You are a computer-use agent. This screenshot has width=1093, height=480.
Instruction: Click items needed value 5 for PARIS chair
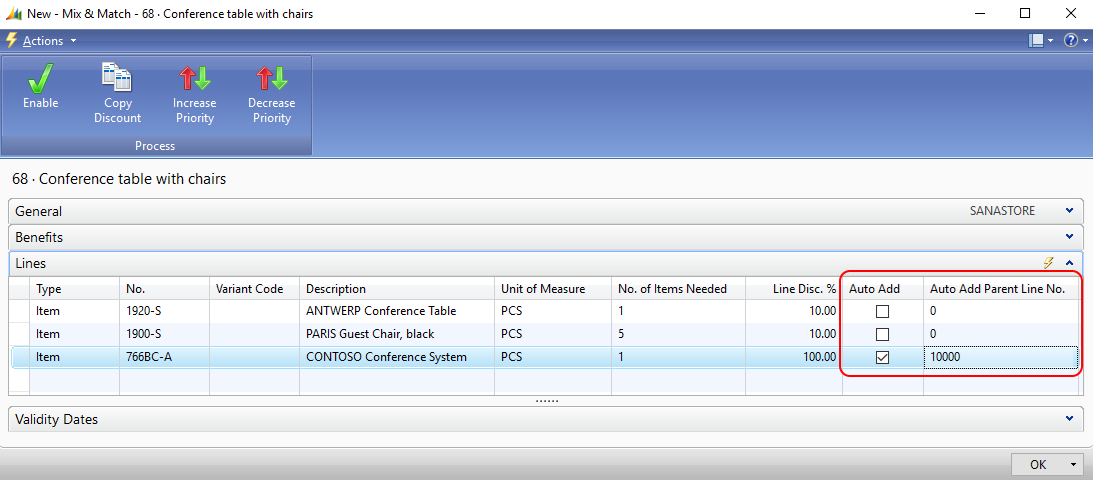coord(678,334)
